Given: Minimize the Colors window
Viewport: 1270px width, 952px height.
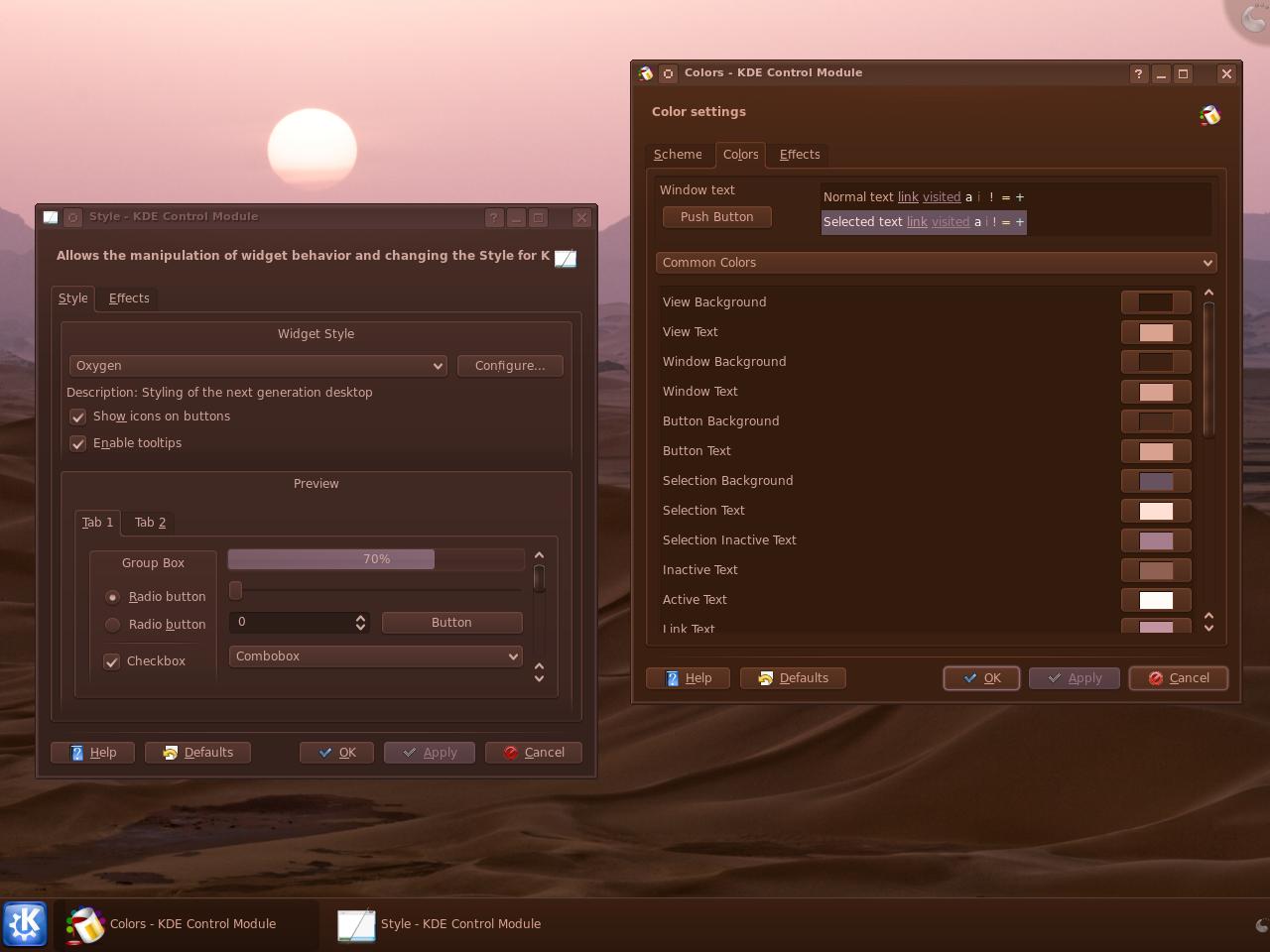Looking at the screenshot, I should point(1161,73).
